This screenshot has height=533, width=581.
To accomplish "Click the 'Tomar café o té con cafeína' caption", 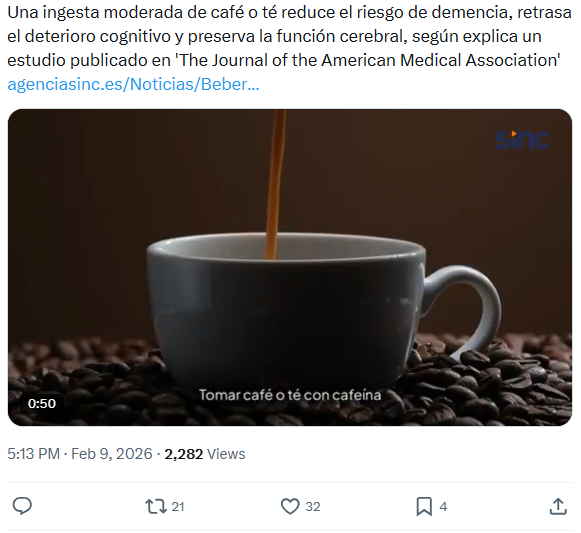I will (x=290, y=395).
